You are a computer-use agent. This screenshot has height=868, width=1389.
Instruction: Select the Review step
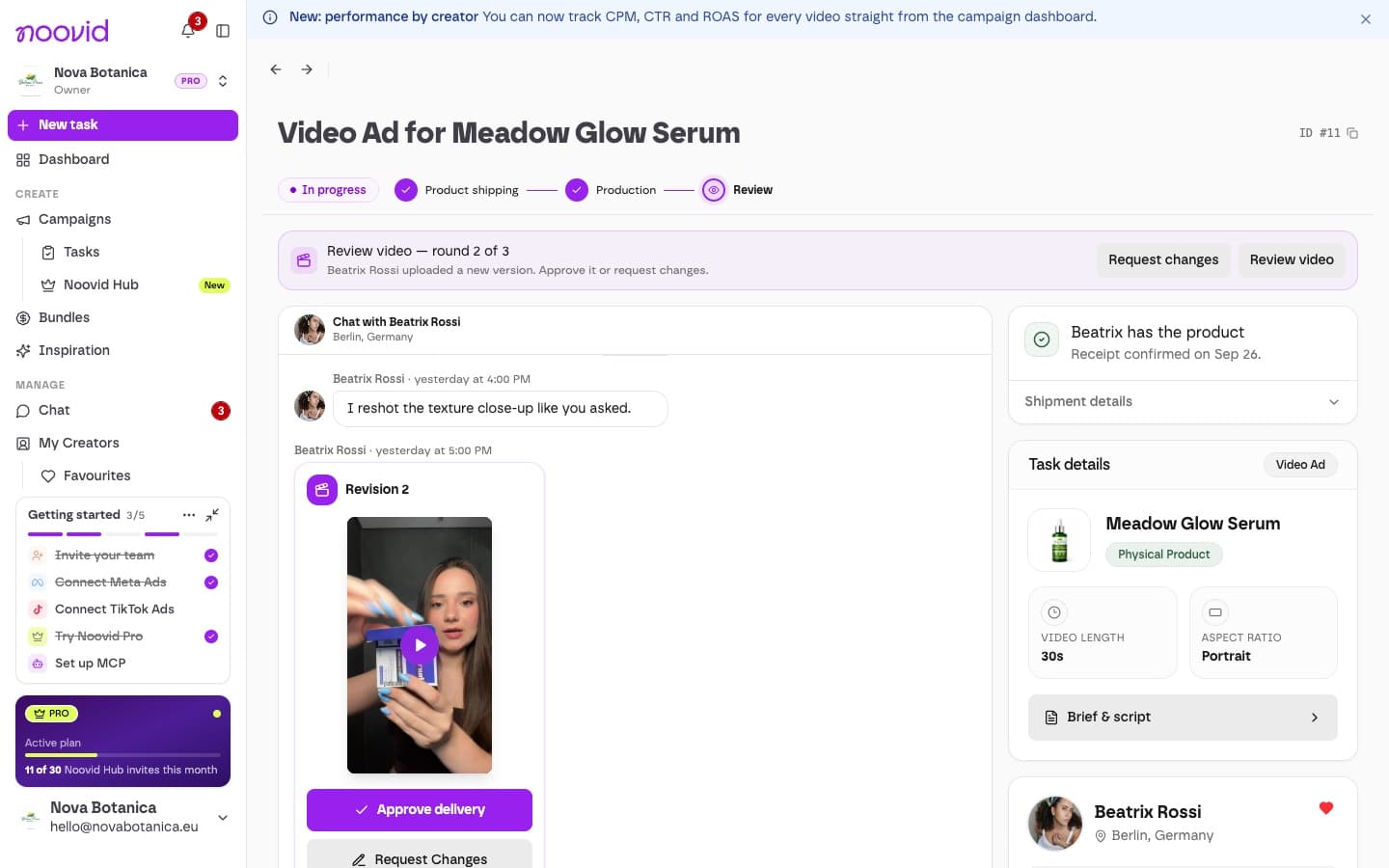(737, 190)
